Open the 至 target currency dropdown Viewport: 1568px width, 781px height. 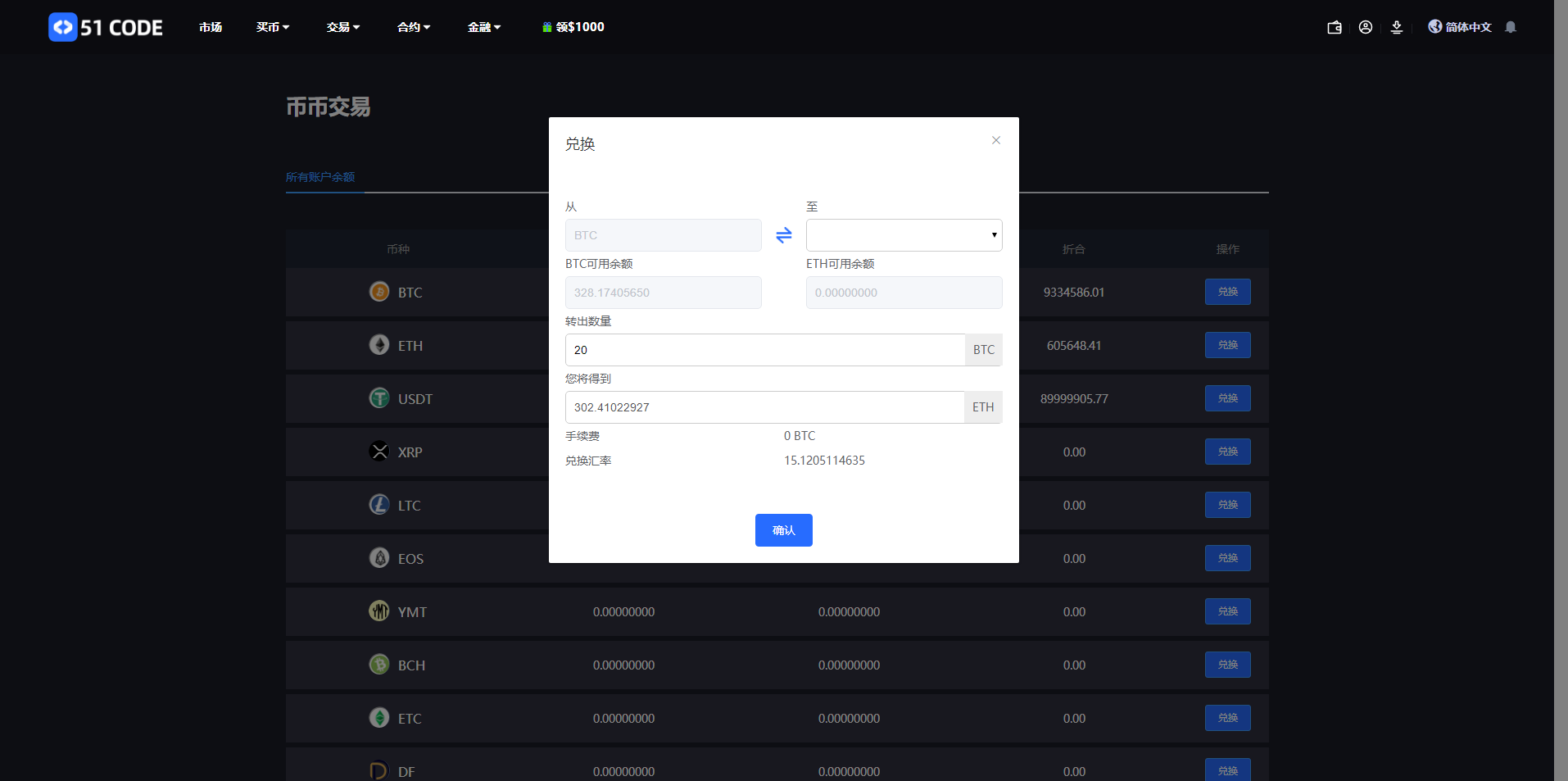tap(904, 235)
